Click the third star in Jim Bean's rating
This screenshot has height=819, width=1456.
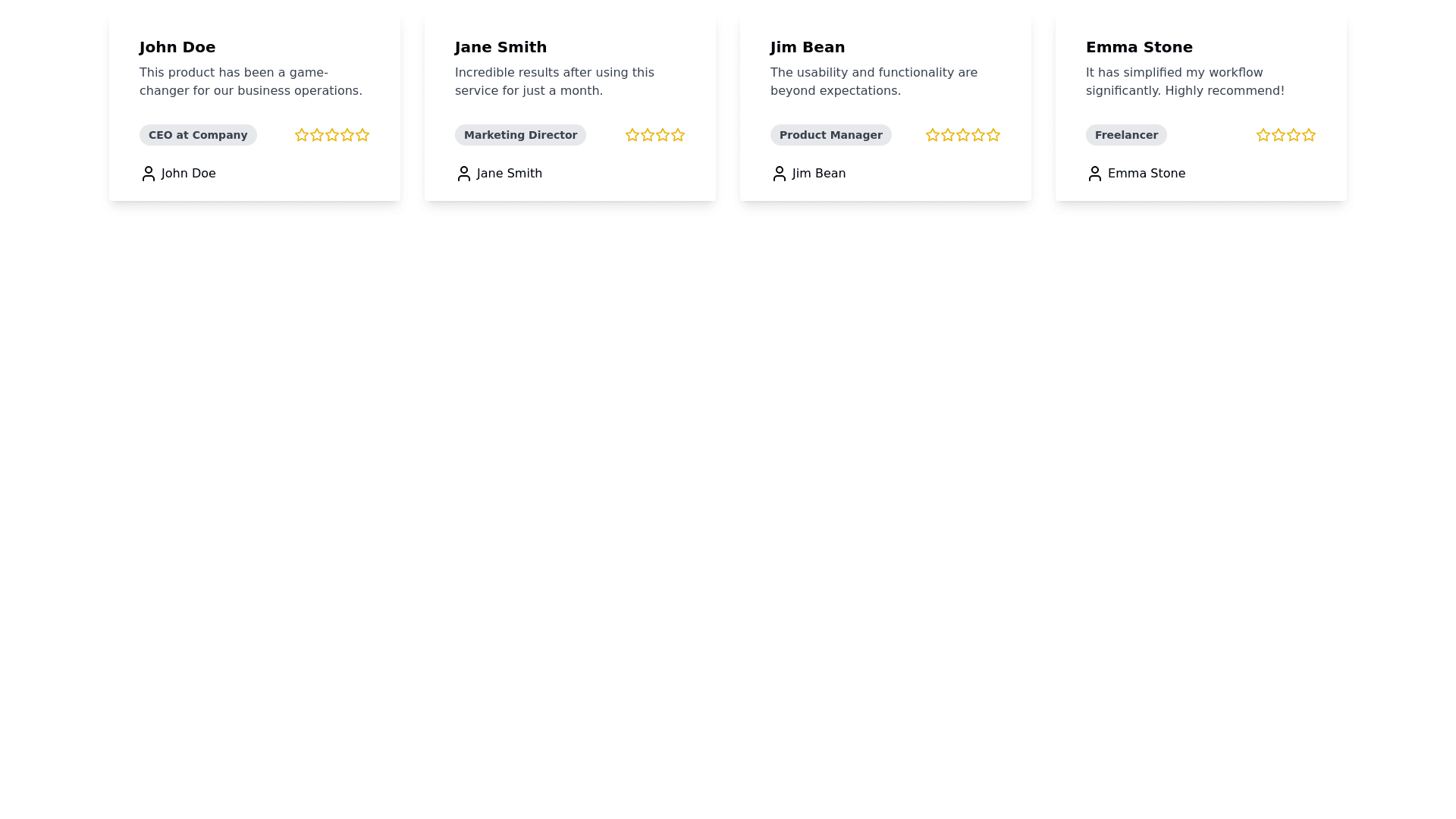963,135
